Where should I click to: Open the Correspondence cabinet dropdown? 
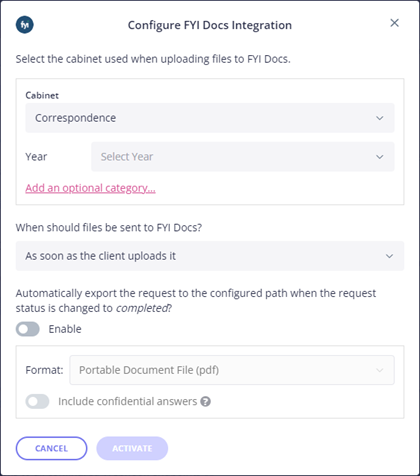(x=210, y=118)
